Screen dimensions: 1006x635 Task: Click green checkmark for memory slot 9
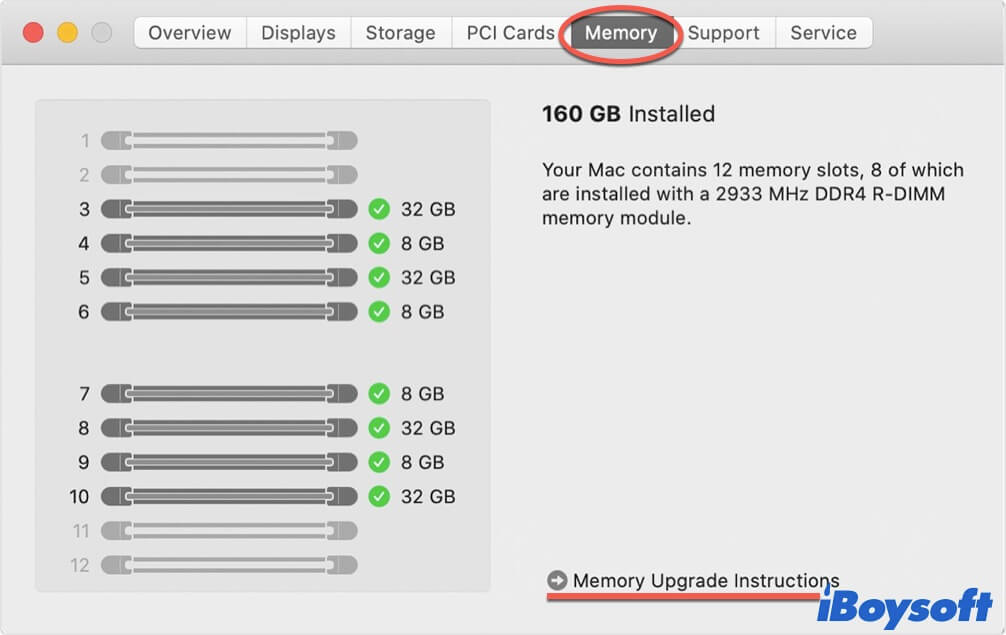(x=379, y=462)
